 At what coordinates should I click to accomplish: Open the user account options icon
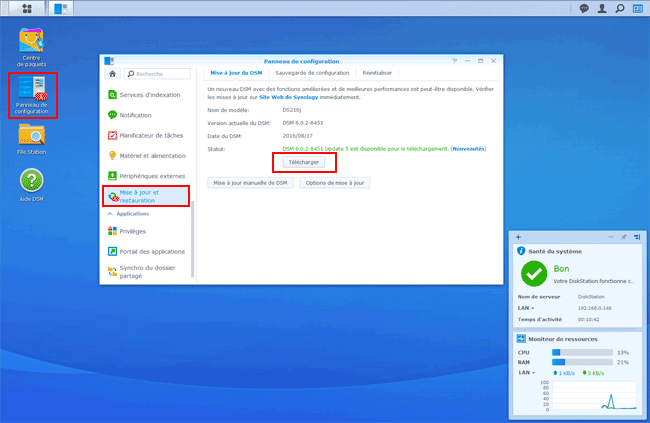point(602,8)
